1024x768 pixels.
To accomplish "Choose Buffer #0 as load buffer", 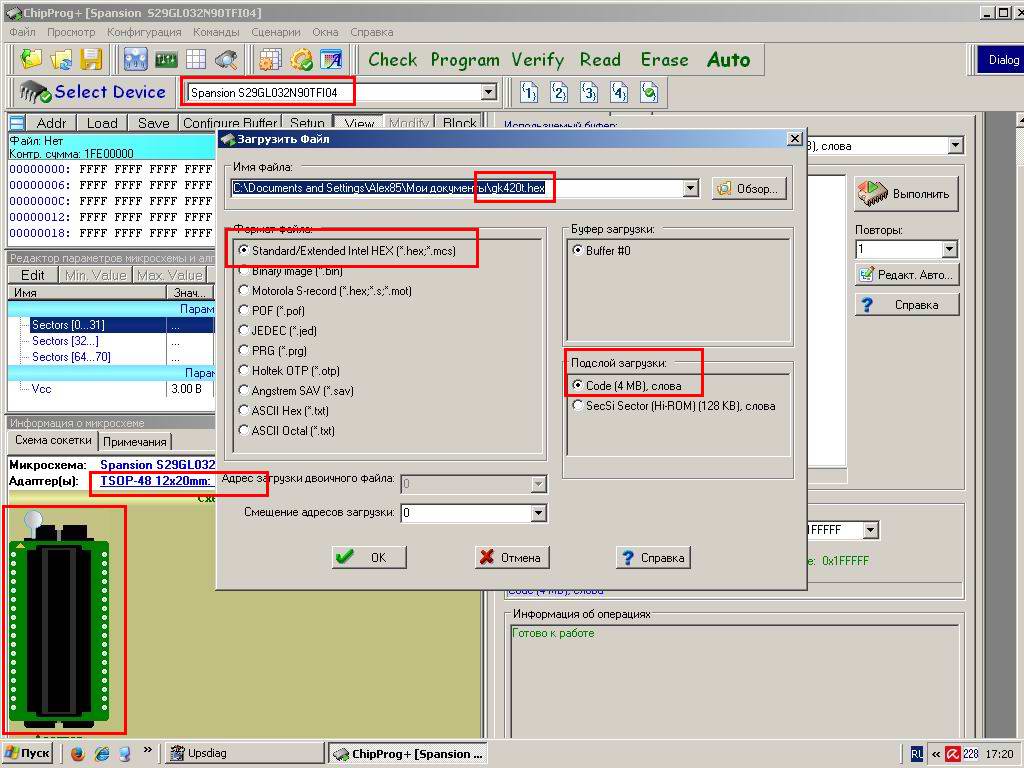I will (x=601, y=251).
